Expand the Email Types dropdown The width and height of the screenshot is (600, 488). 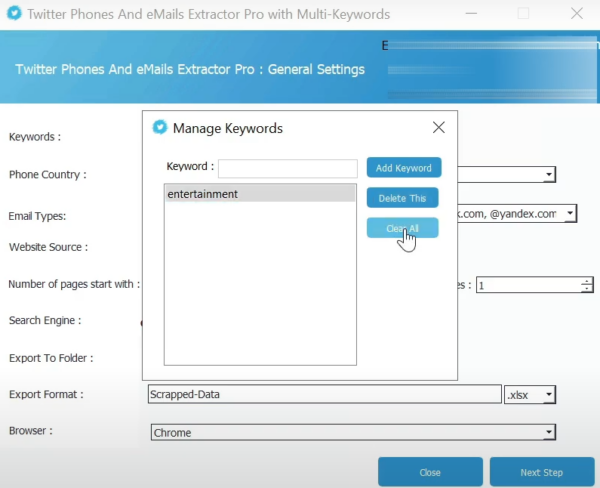pyautogui.click(x=569, y=213)
